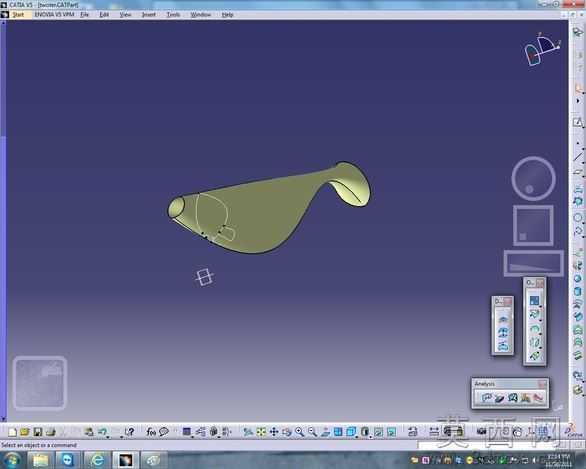586x469 pixels.
Task: Click the Normal View icon
Action: 326,432
